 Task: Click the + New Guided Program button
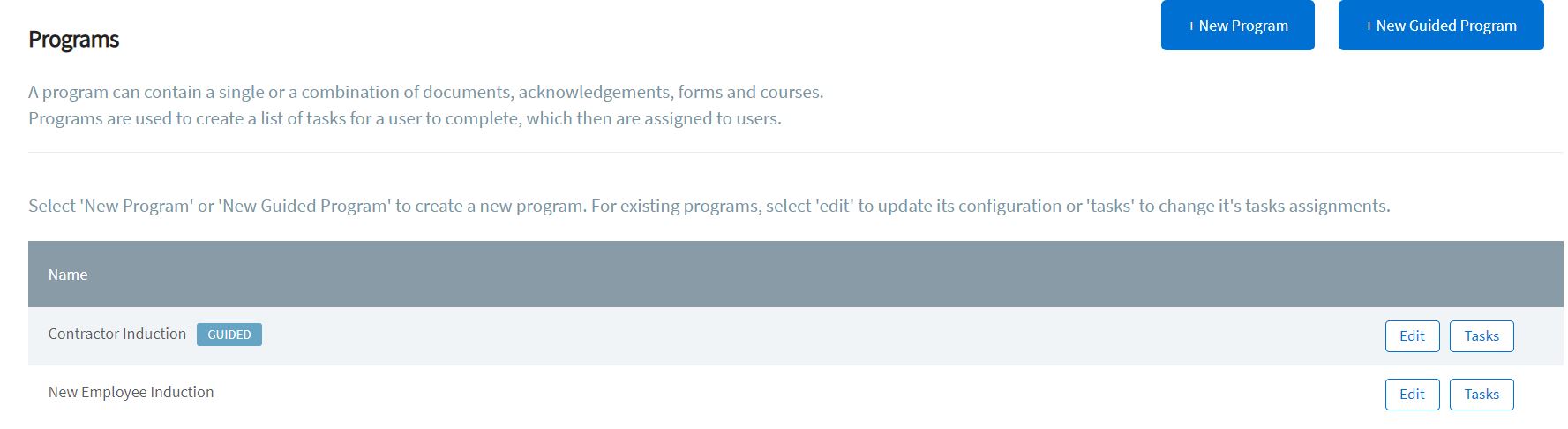[1440, 26]
